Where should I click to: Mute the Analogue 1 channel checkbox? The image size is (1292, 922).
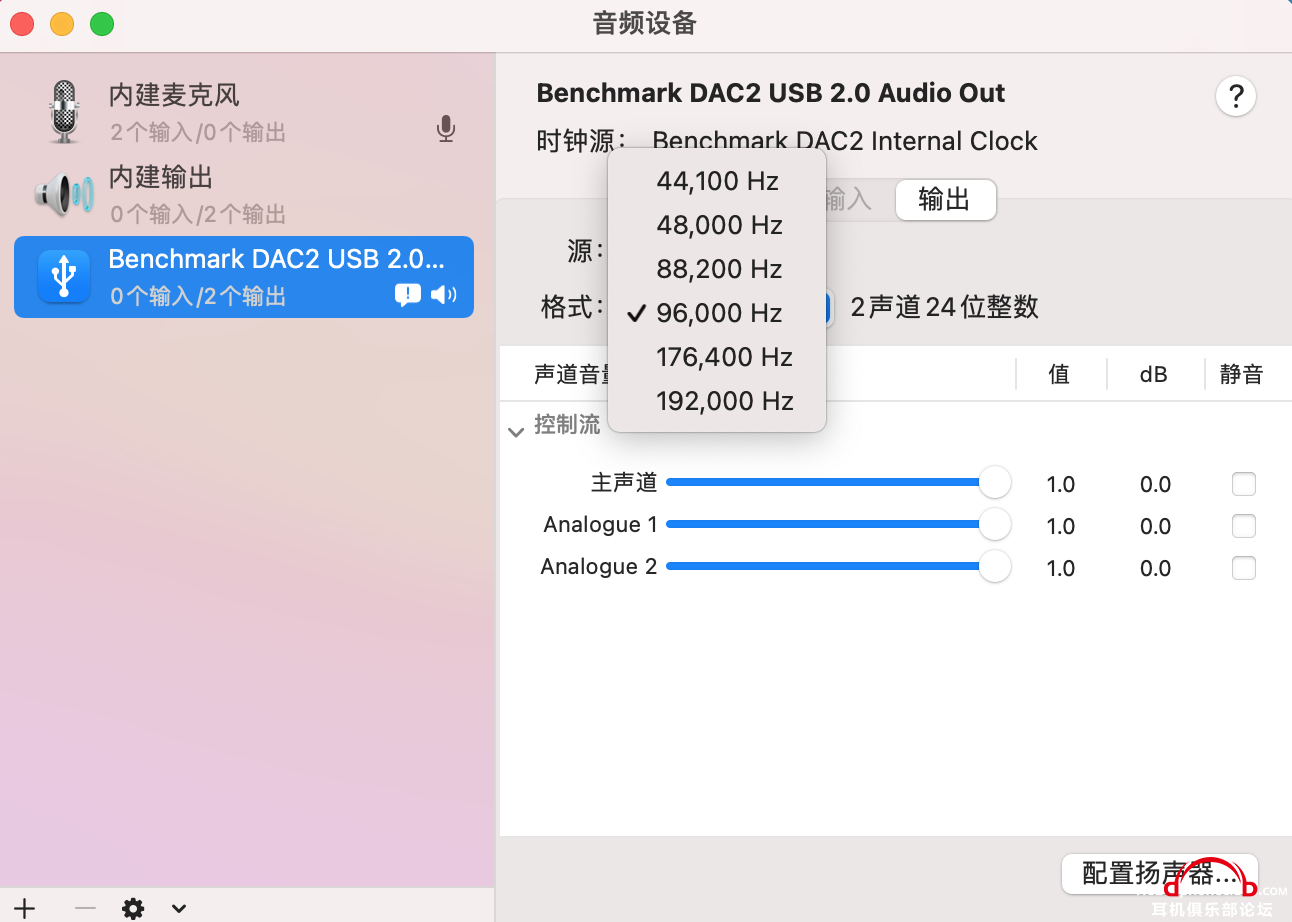[x=1244, y=526]
